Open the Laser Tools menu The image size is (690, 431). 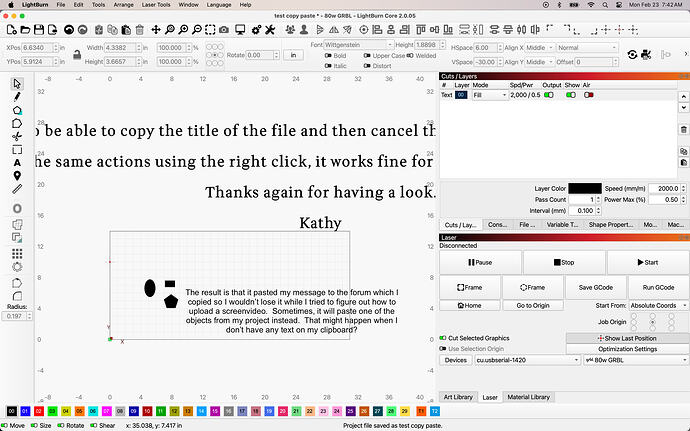[156, 5]
